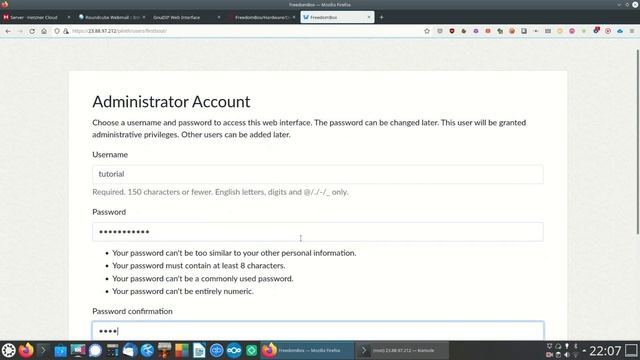Screen dimensions: 640x360
Task: Open a new browser tab
Action: pos(382,17)
